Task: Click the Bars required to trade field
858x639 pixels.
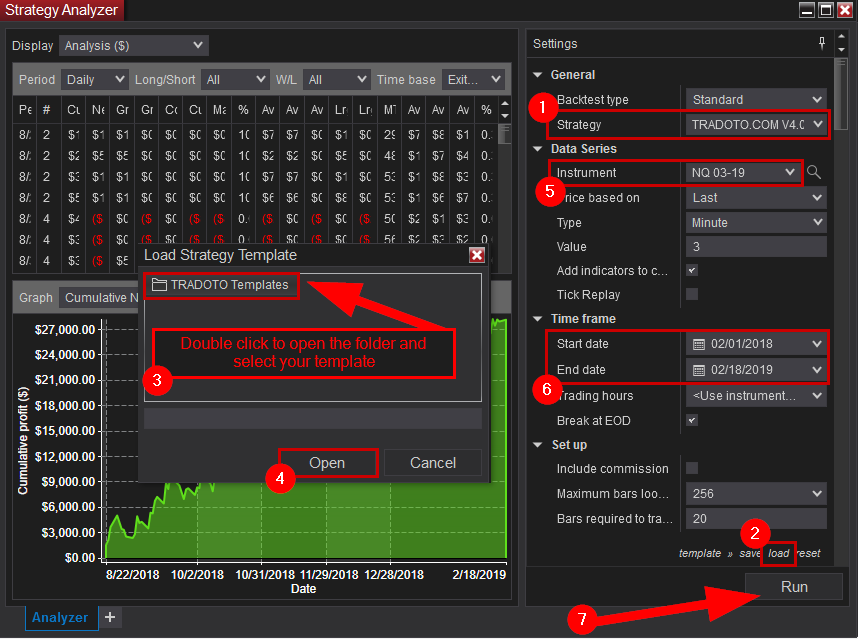Action: (756, 518)
